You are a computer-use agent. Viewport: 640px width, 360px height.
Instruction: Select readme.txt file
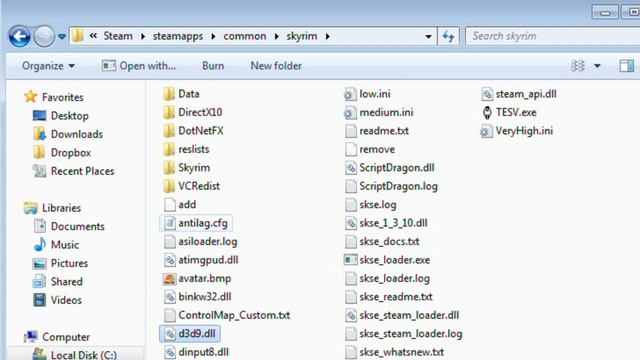[x=377, y=131]
